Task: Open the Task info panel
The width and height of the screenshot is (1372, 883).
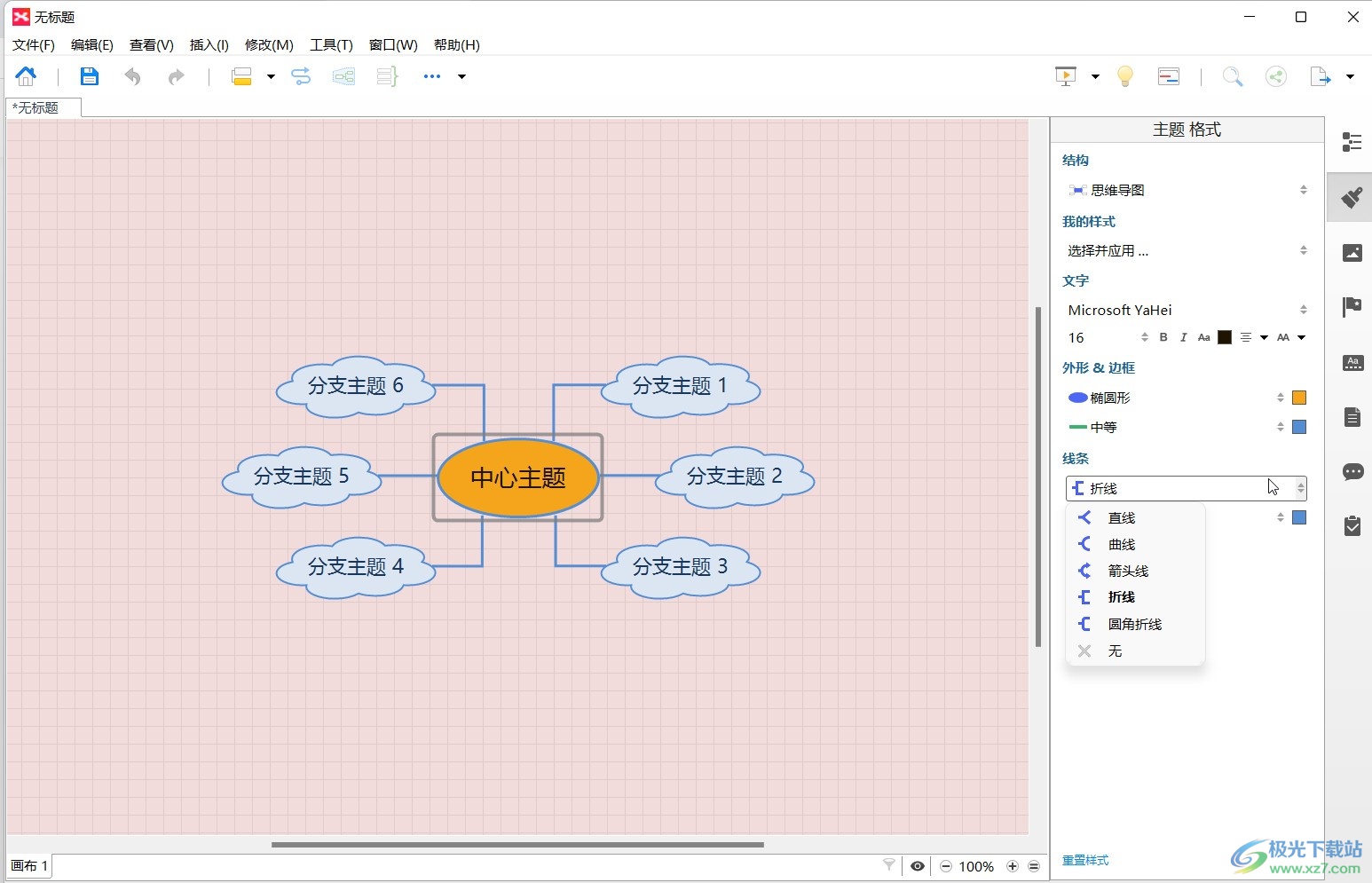Action: [1352, 526]
